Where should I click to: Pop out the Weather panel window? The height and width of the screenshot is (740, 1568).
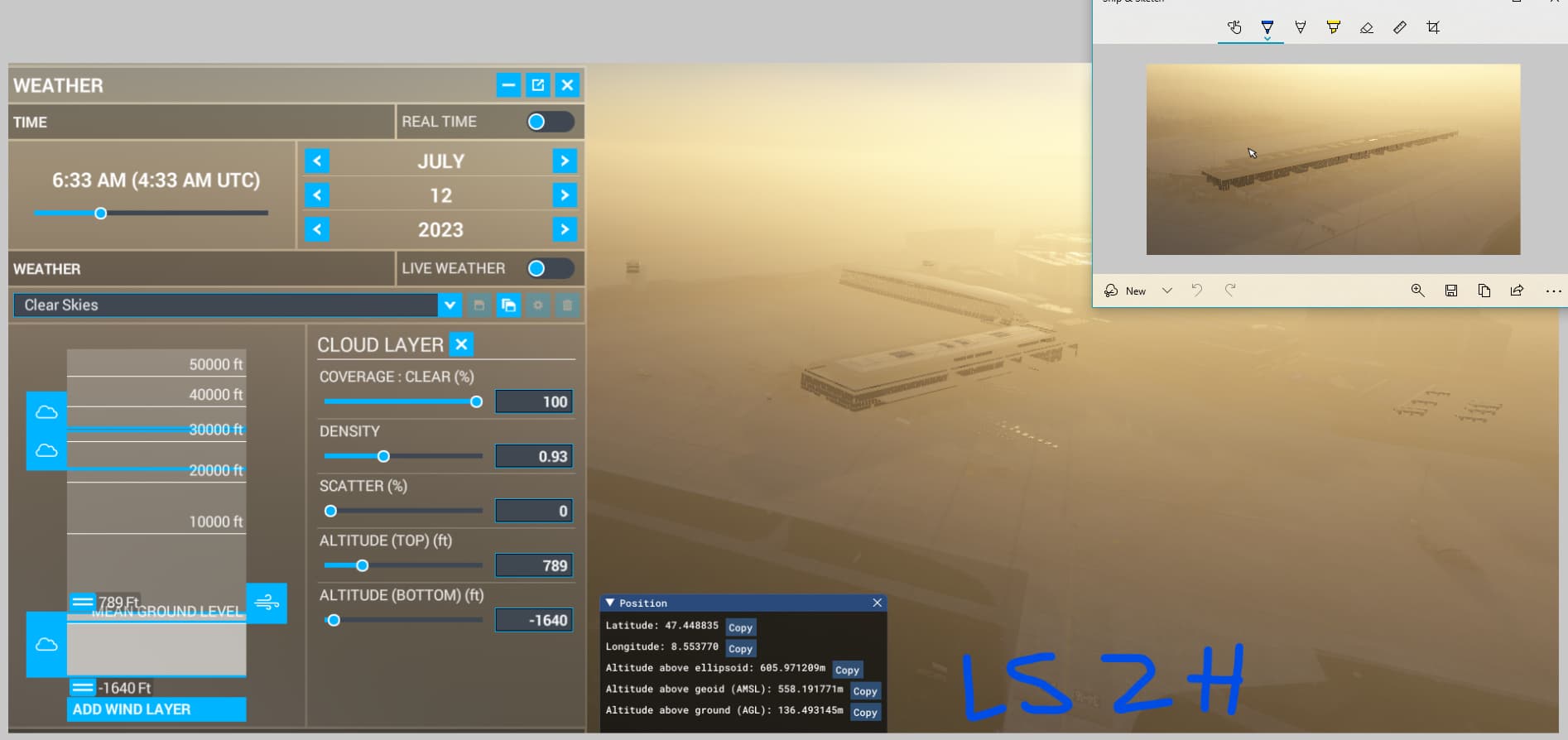click(x=538, y=84)
